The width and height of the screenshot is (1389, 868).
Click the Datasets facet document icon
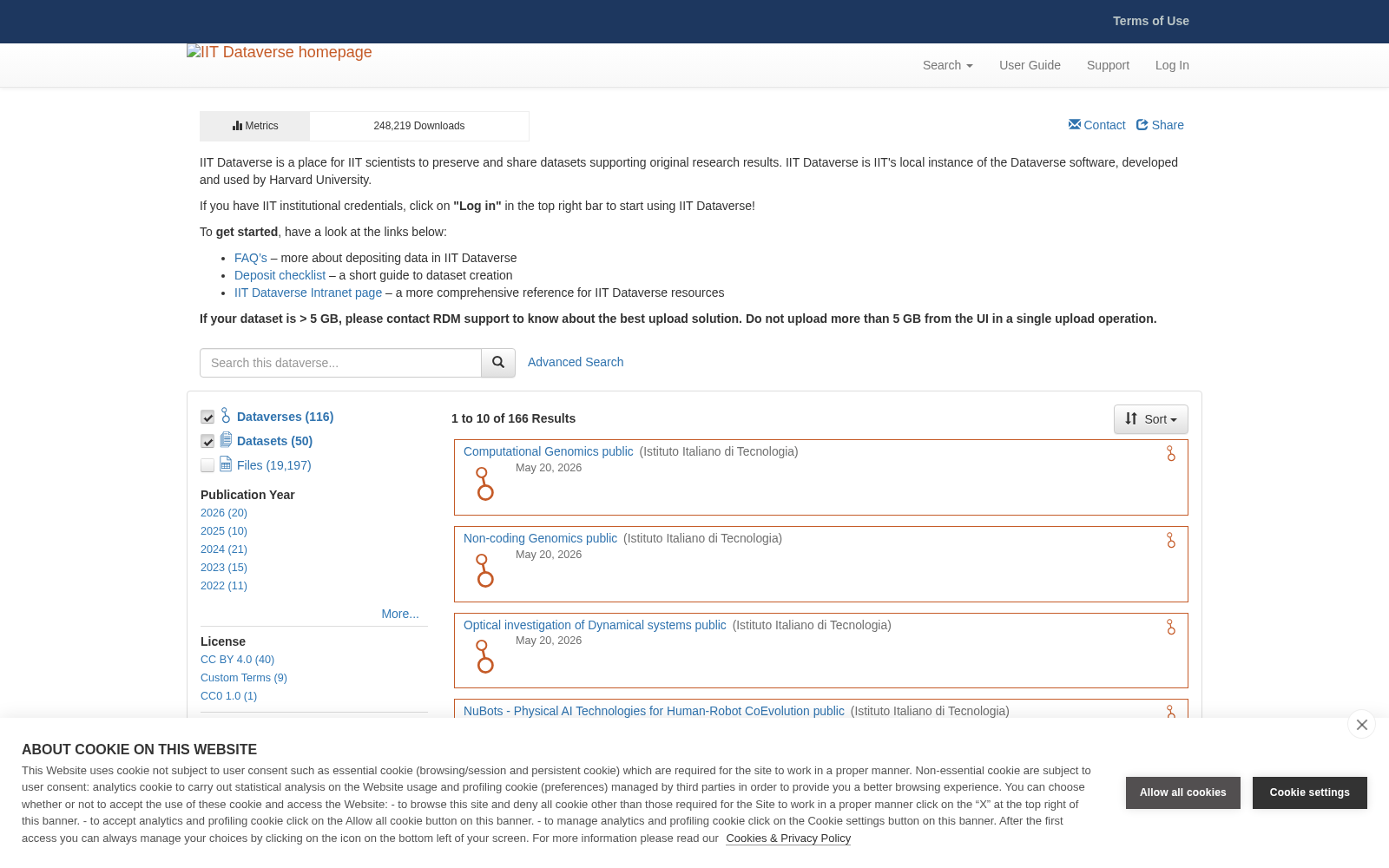click(x=226, y=440)
